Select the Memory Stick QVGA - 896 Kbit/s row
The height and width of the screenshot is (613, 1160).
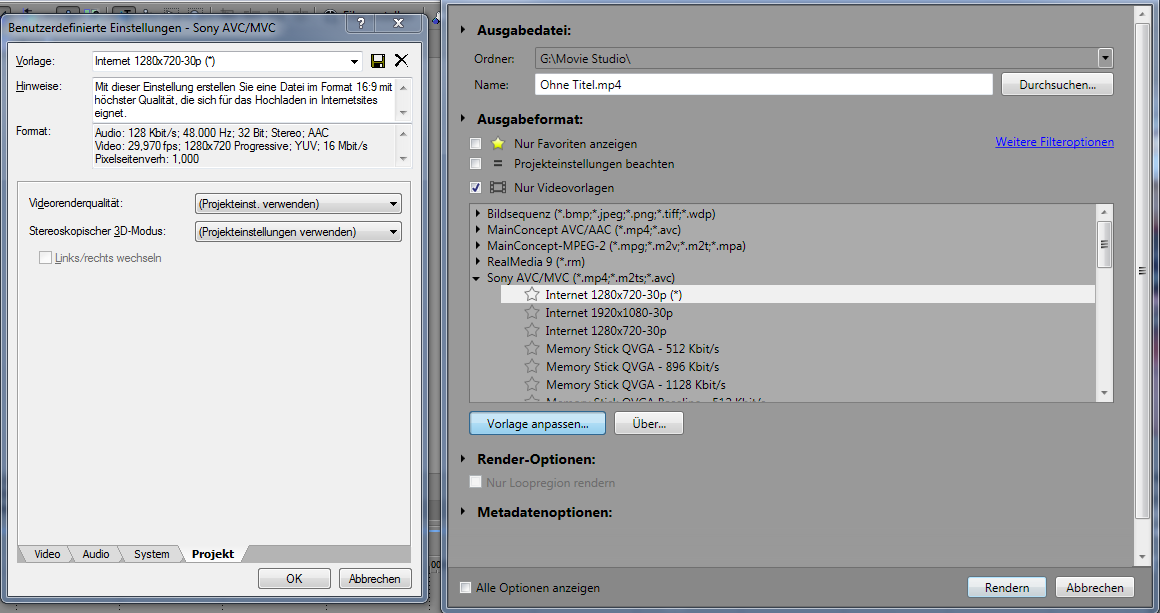pyautogui.click(x=798, y=367)
